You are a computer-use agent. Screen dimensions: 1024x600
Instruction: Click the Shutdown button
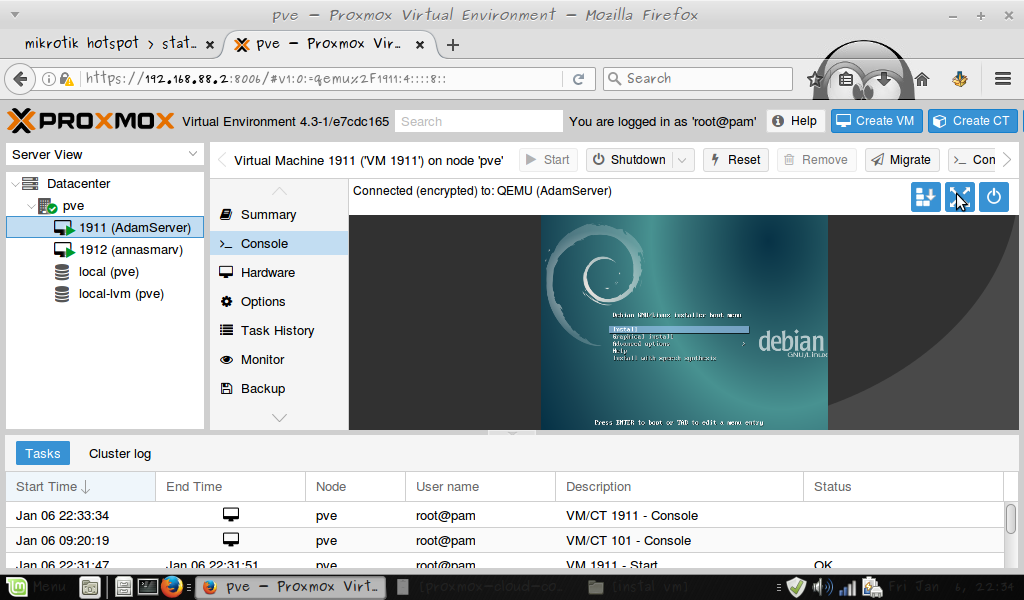pyautogui.click(x=630, y=160)
